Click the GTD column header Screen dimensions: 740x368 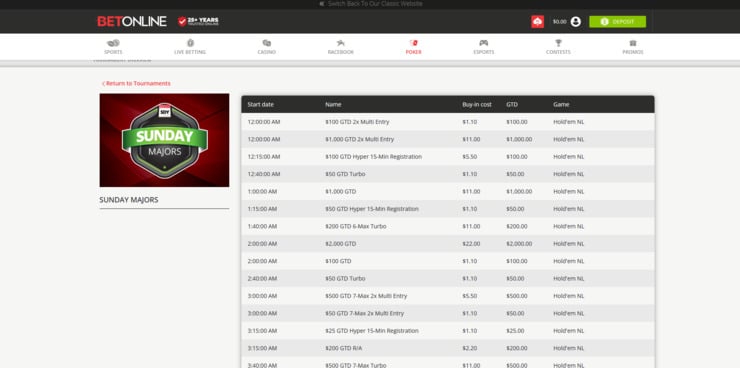coord(512,105)
